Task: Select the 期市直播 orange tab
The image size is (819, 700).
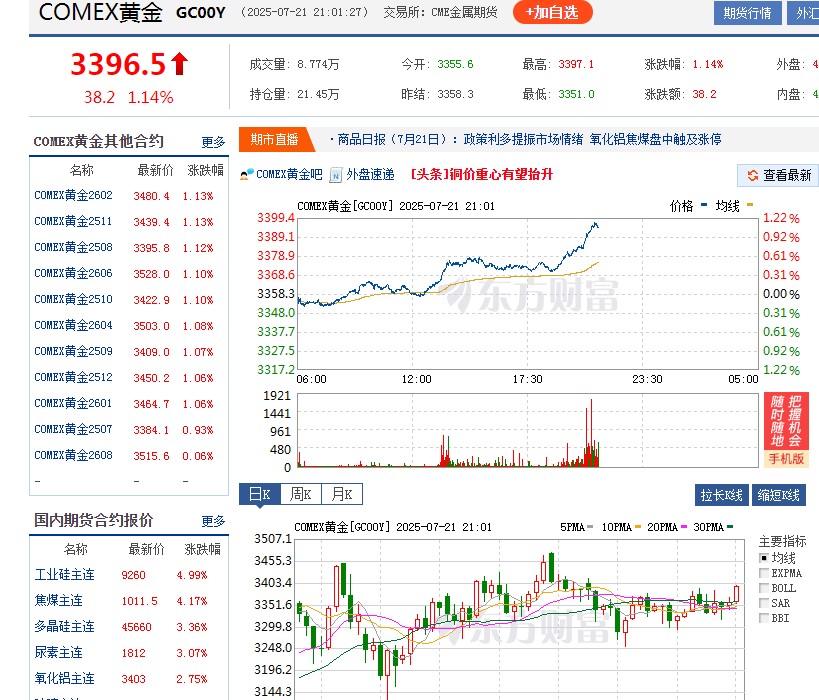Action: pyautogui.click(x=275, y=139)
